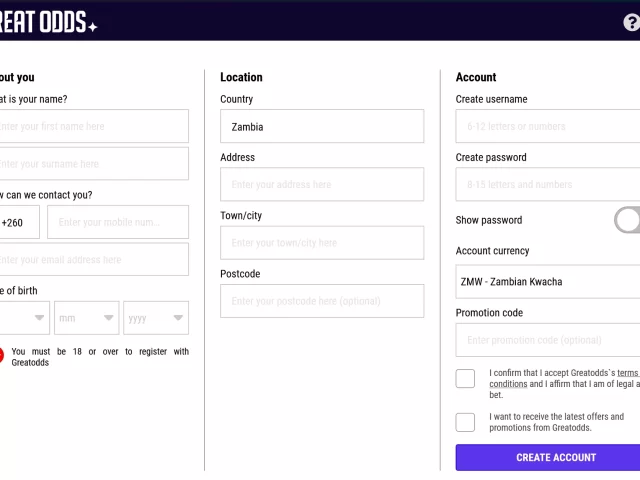Screen dimensions: 640x480
Task: Select the +260 country code box
Action: pos(19,222)
